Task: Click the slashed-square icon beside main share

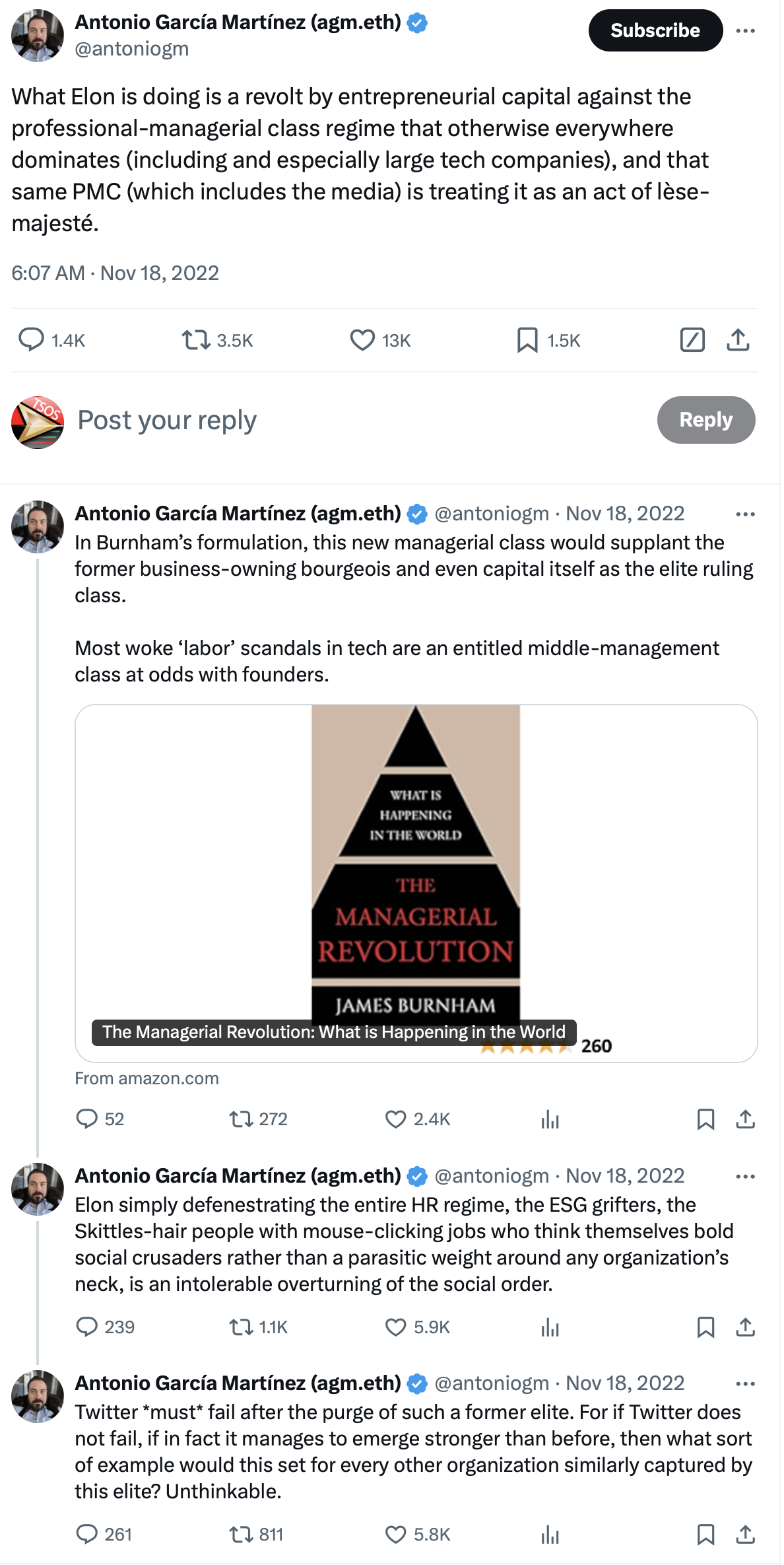Action: 692,339
